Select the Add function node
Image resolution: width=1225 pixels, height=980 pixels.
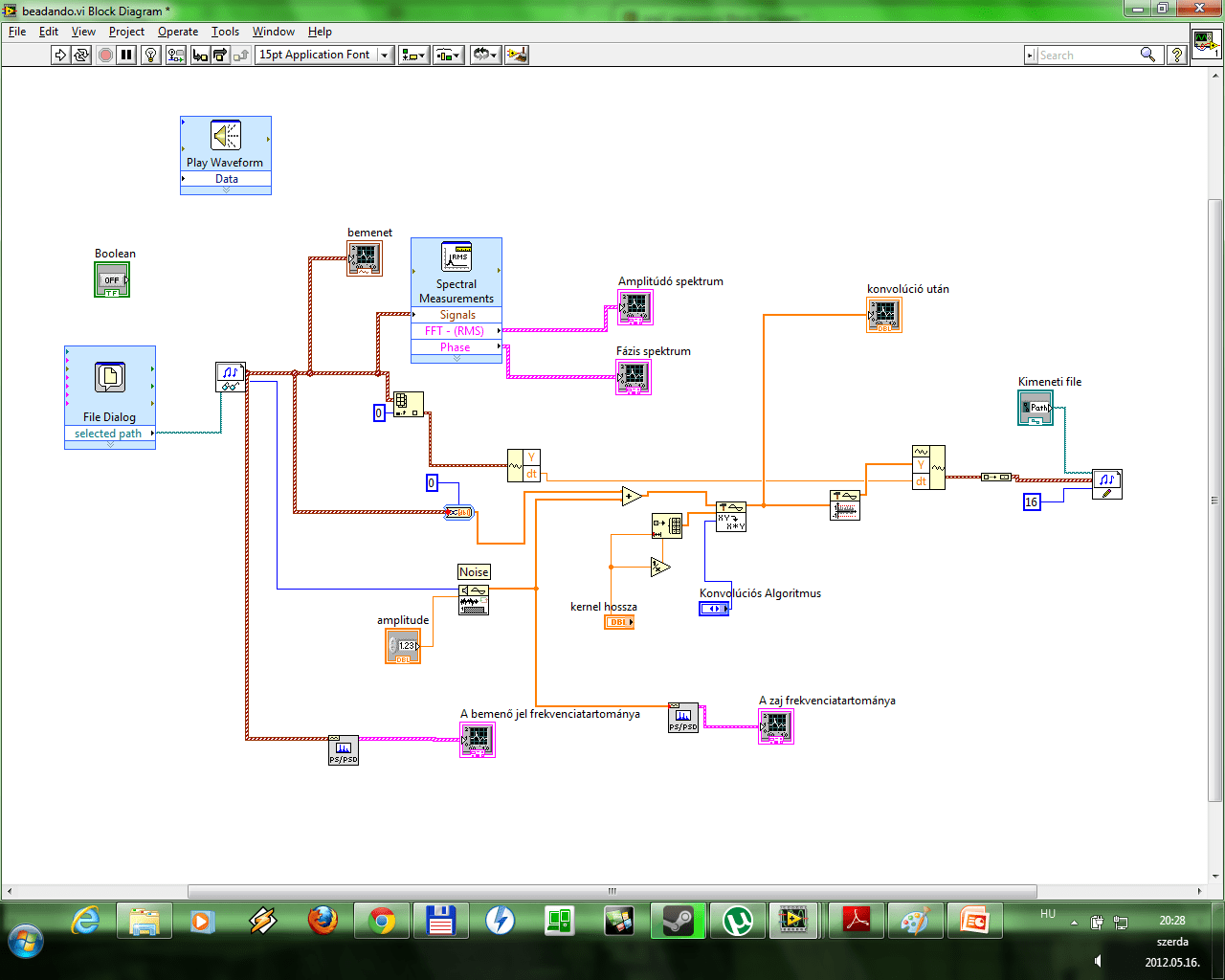632,495
